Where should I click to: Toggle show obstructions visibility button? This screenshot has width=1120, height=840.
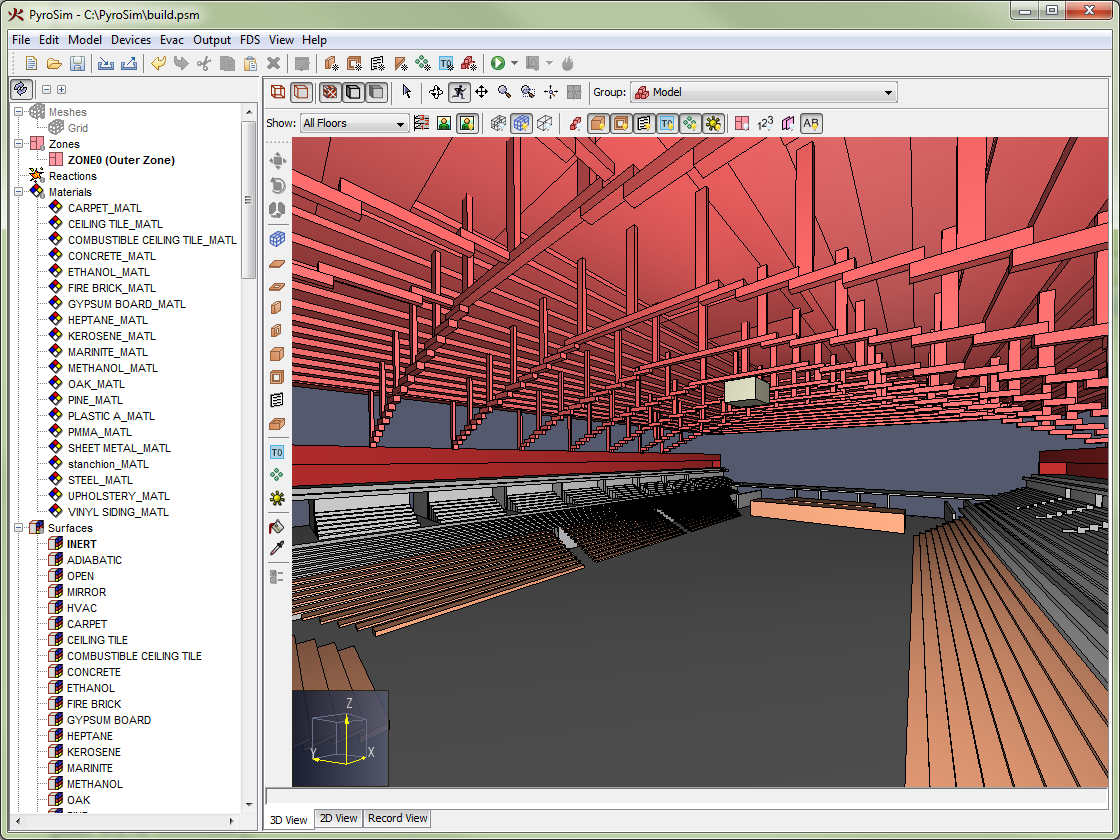tap(598, 123)
